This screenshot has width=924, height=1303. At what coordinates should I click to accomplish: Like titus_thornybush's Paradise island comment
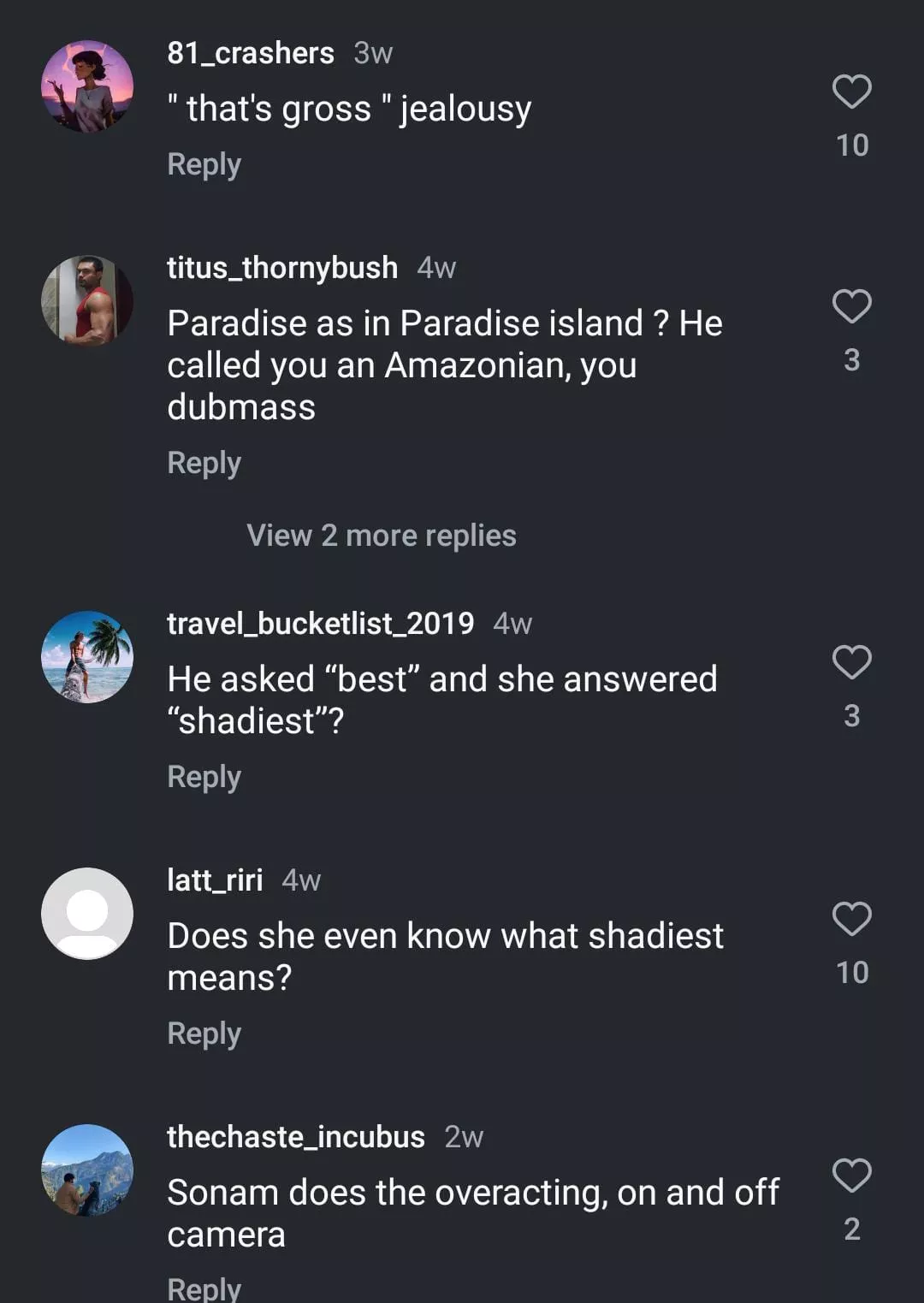[851, 307]
